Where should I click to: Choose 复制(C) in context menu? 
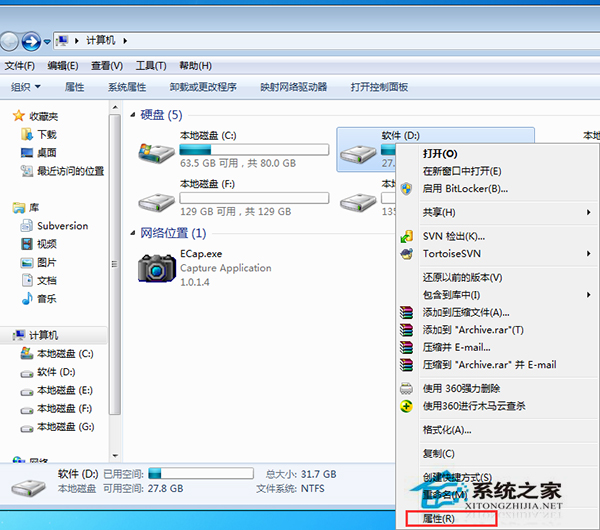(x=439, y=454)
